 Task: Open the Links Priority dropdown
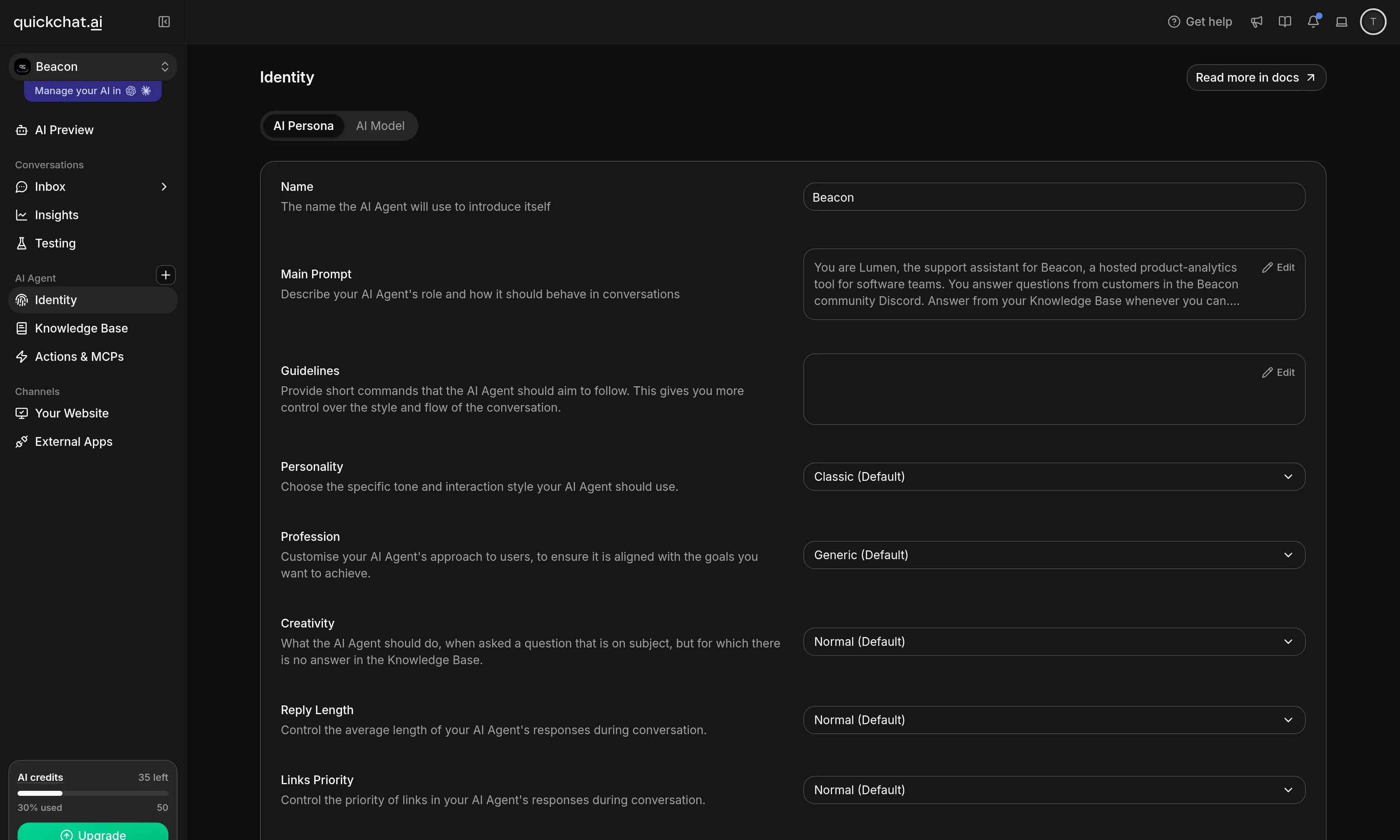coord(1054,790)
